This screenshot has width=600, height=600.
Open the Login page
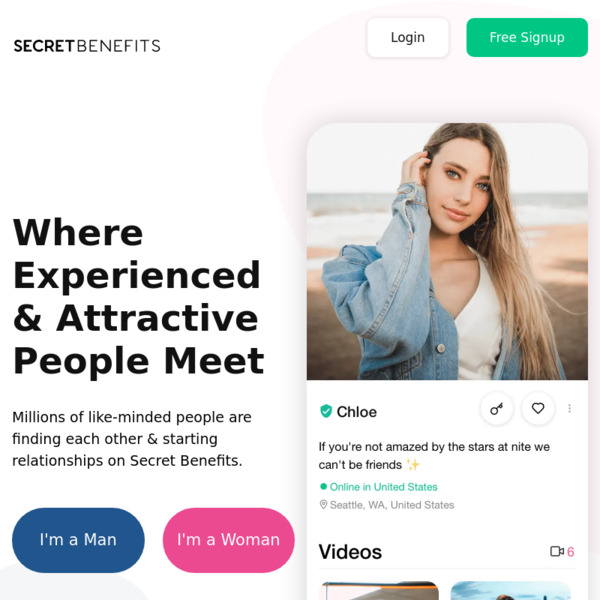(x=408, y=38)
